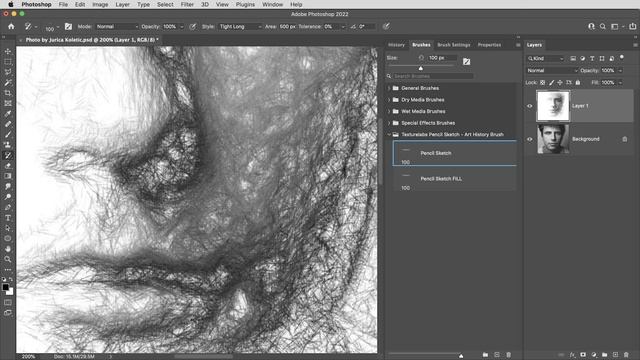Select the Eyedropper tool
Viewport: 640px width, 360px height.
(x=8, y=114)
